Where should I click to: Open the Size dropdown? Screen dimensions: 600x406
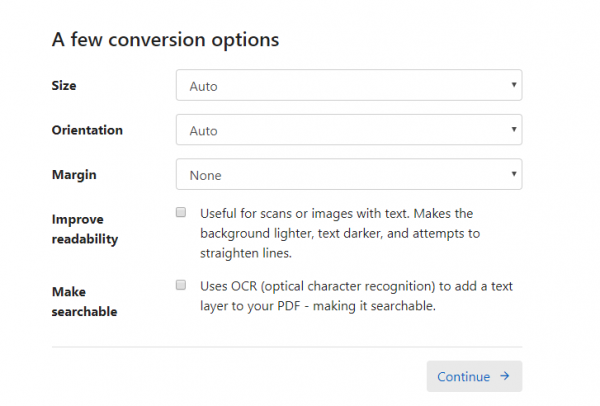(x=349, y=85)
